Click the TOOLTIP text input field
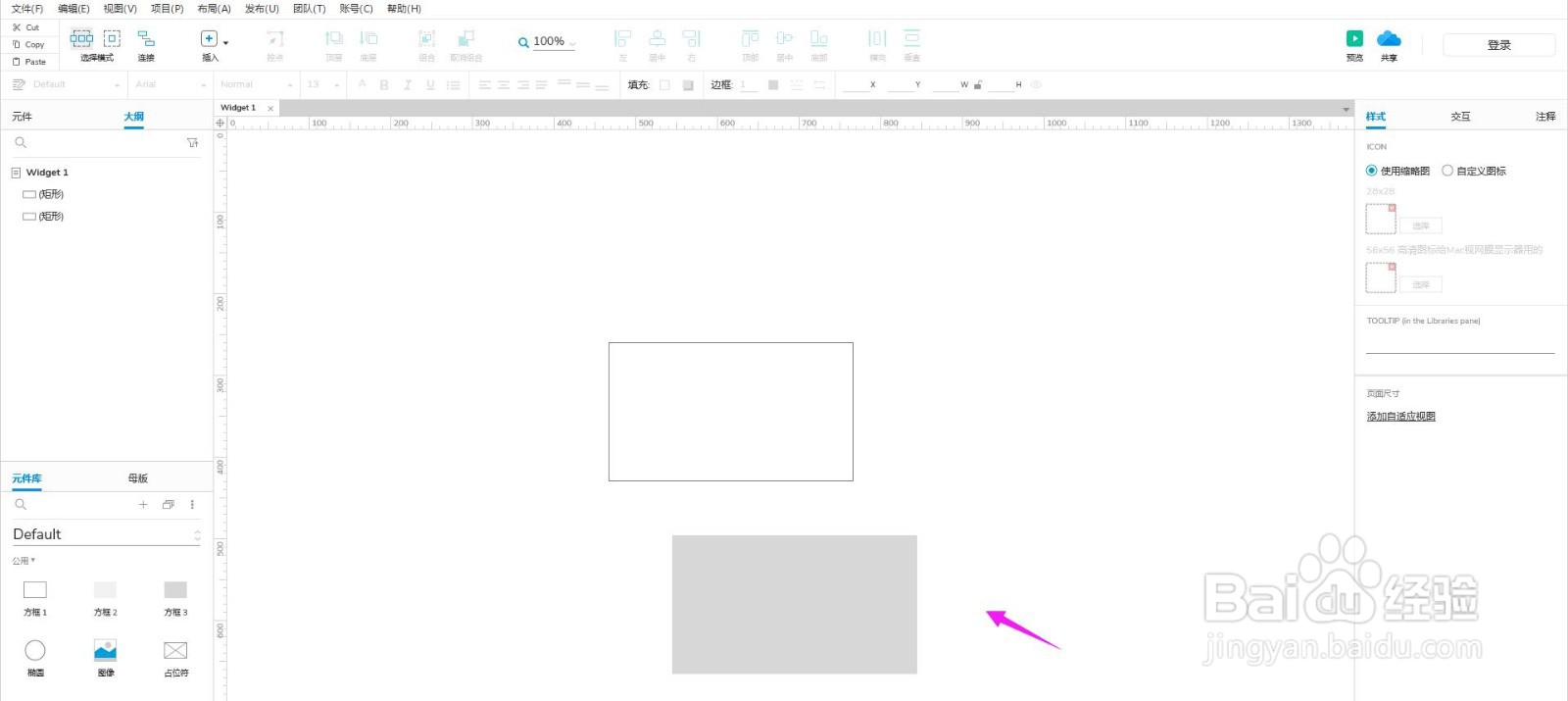 click(x=1460, y=343)
